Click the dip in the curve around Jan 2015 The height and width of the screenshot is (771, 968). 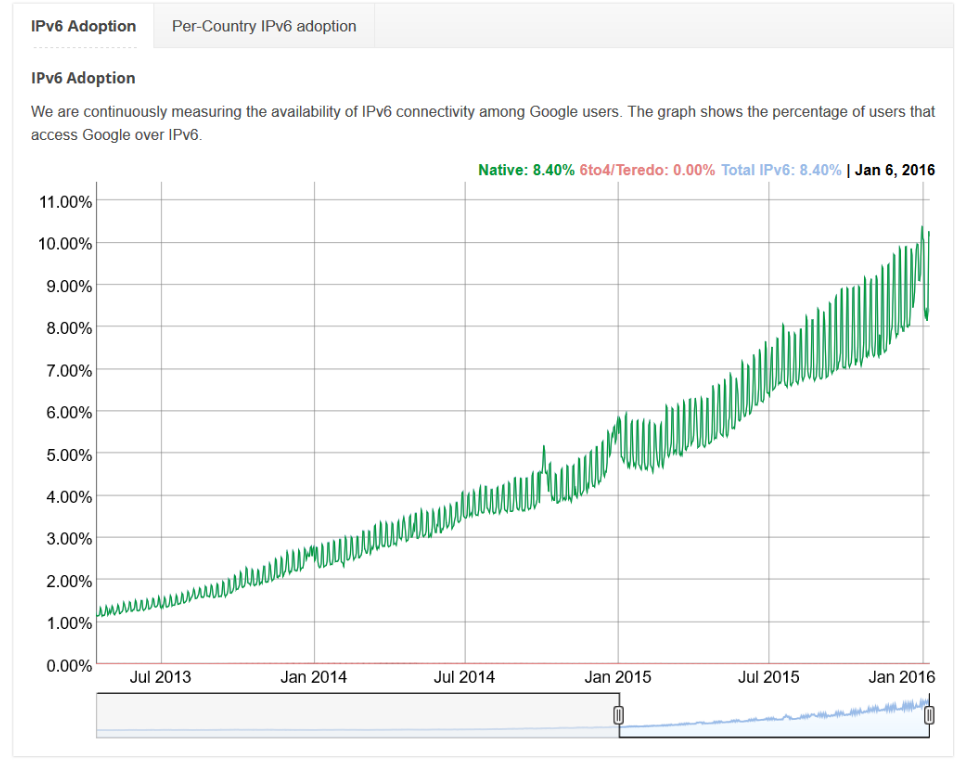pyautogui.click(x=651, y=472)
